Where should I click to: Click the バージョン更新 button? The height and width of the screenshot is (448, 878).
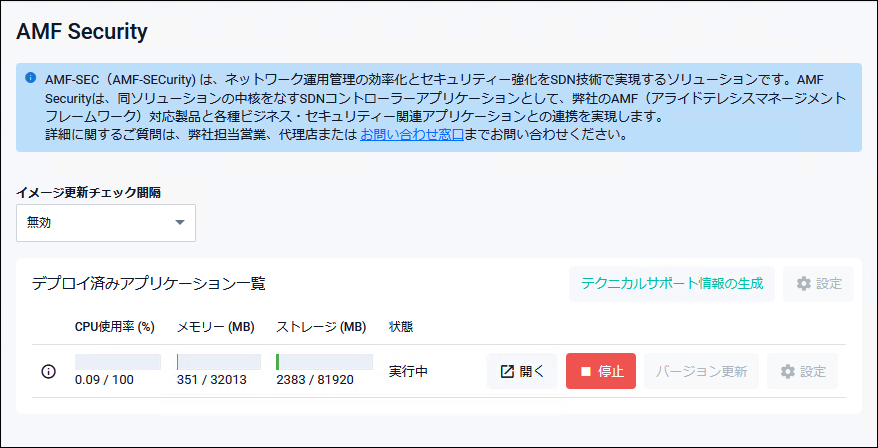[x=701, y=371]
